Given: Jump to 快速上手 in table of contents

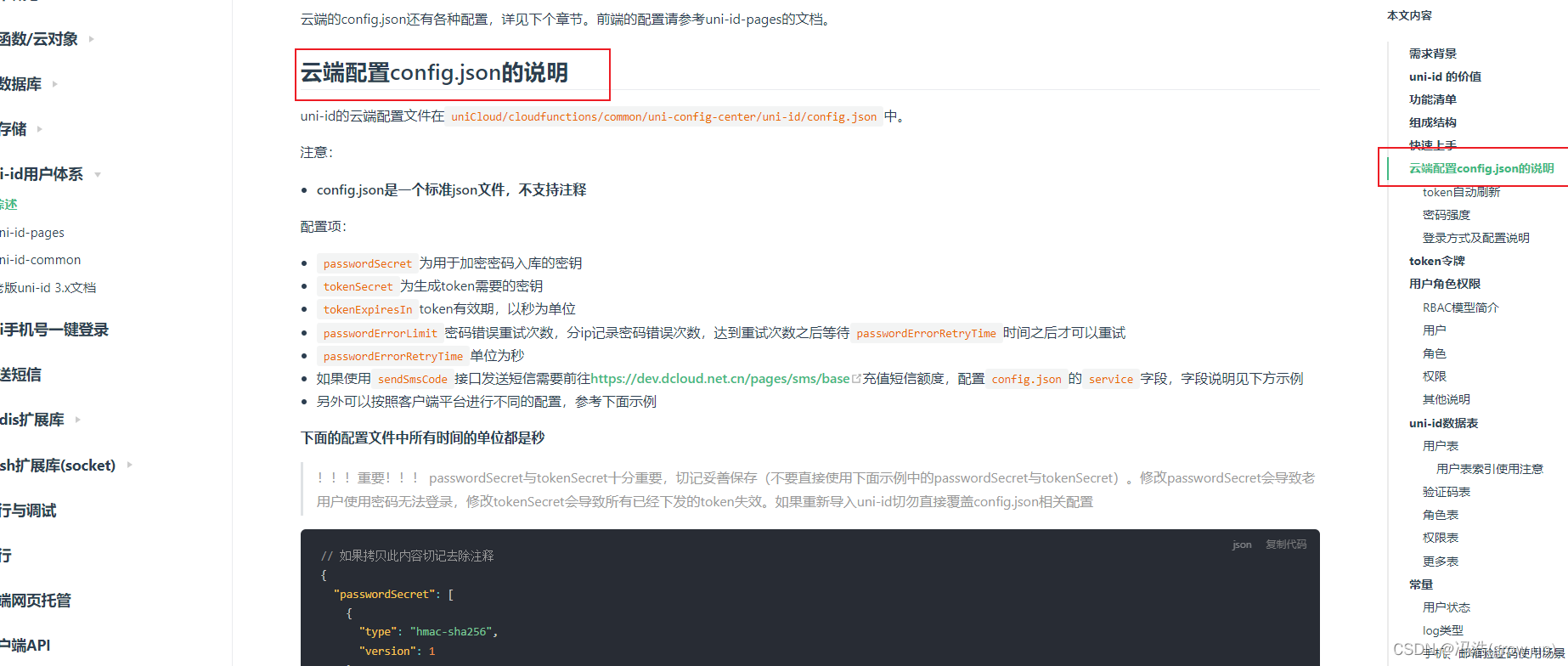Looking at the screenshot, I should (x=1433, y=145).
